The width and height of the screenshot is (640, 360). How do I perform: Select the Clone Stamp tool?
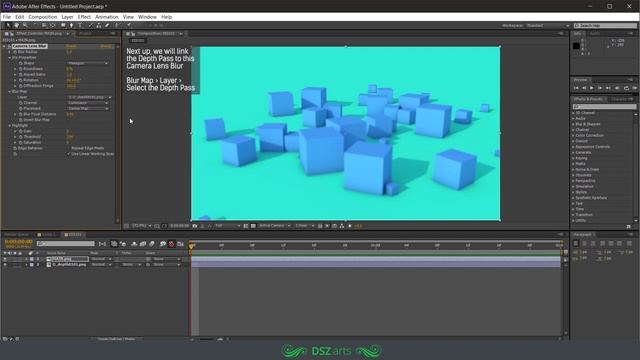pyautogui.click(x=99, y=25)
